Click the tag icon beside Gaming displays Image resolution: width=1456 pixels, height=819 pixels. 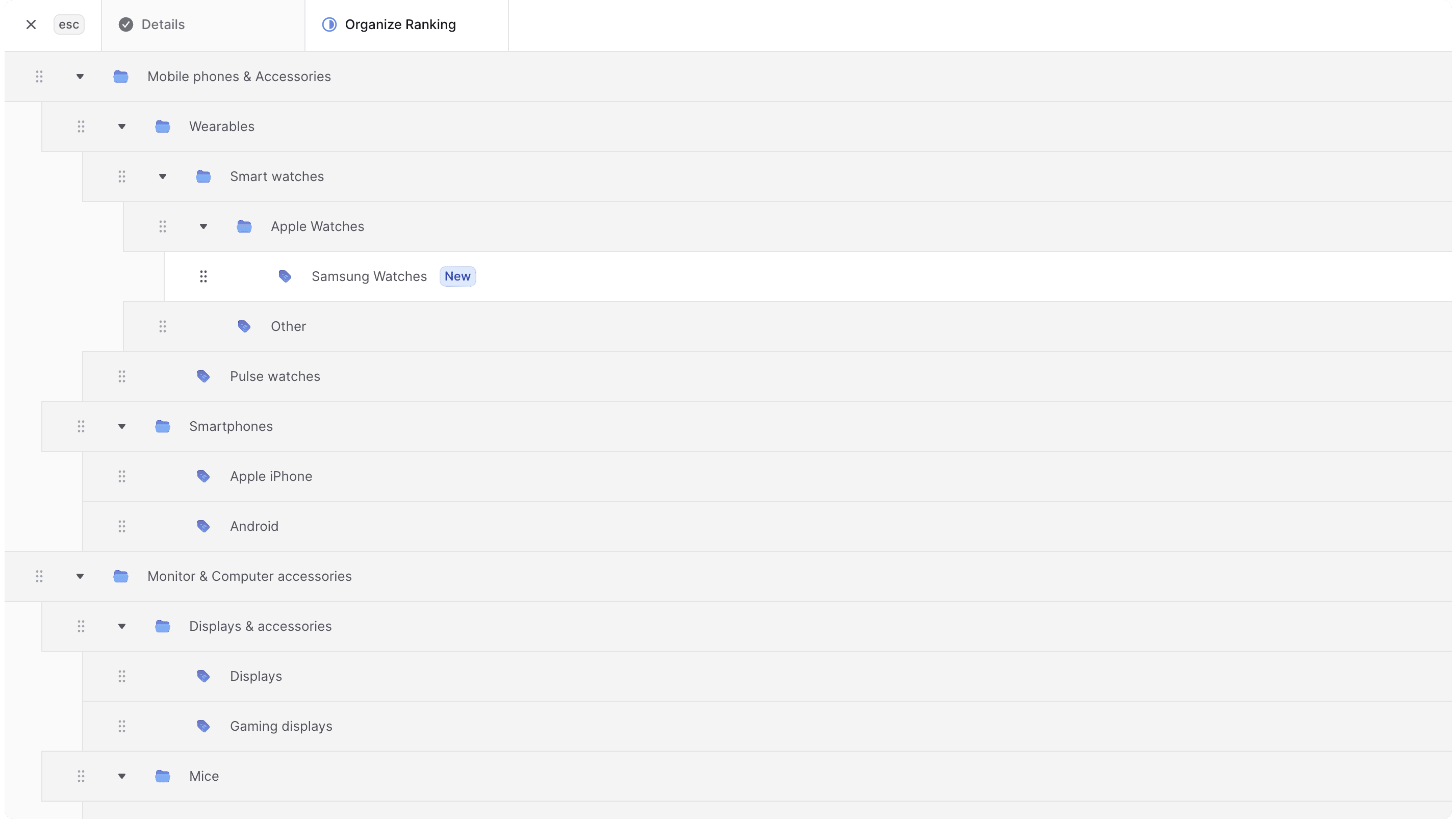pyautogui.click(x=203, y=726)
